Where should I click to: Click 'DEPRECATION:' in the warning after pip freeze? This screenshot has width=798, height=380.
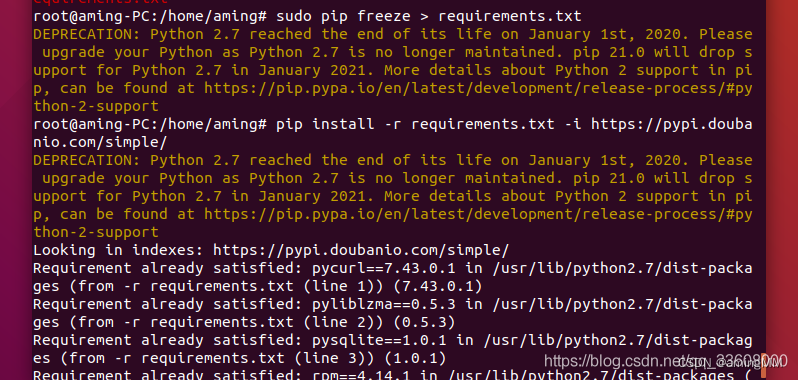[87, 34]
